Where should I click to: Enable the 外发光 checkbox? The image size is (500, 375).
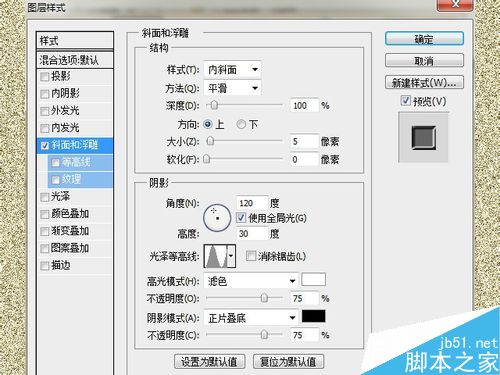coord(44,111)
